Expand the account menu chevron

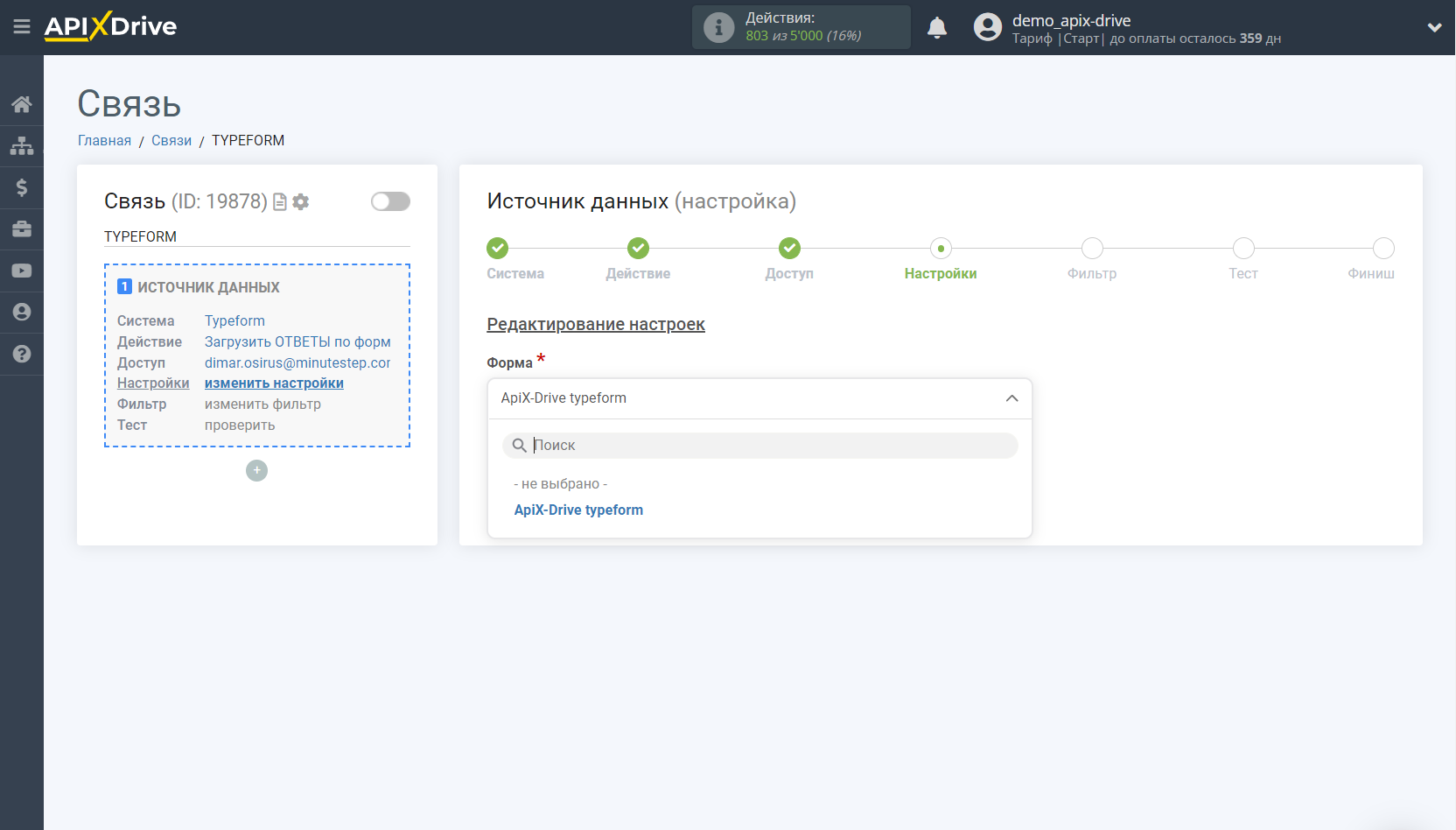tap(1434, 27)
